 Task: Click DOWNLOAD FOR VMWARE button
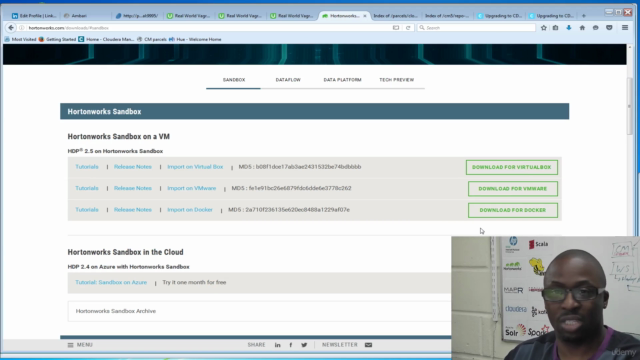tap(513, 189)
